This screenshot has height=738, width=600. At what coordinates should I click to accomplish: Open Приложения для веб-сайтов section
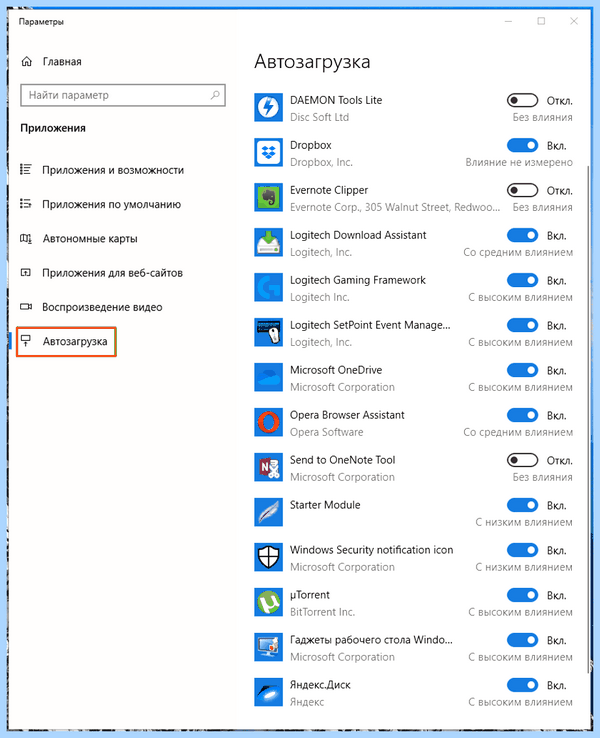click(x=112, y=273)
